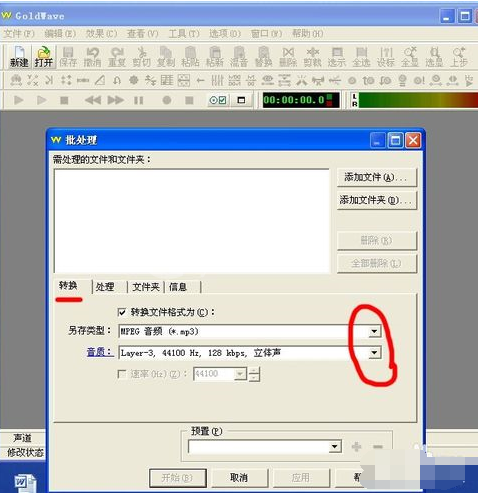The width and height of the screenshot is (478, 493).
Task: Click the 粘新 (Paste New) toolbar icon
Action: click(x=215, y=57)
